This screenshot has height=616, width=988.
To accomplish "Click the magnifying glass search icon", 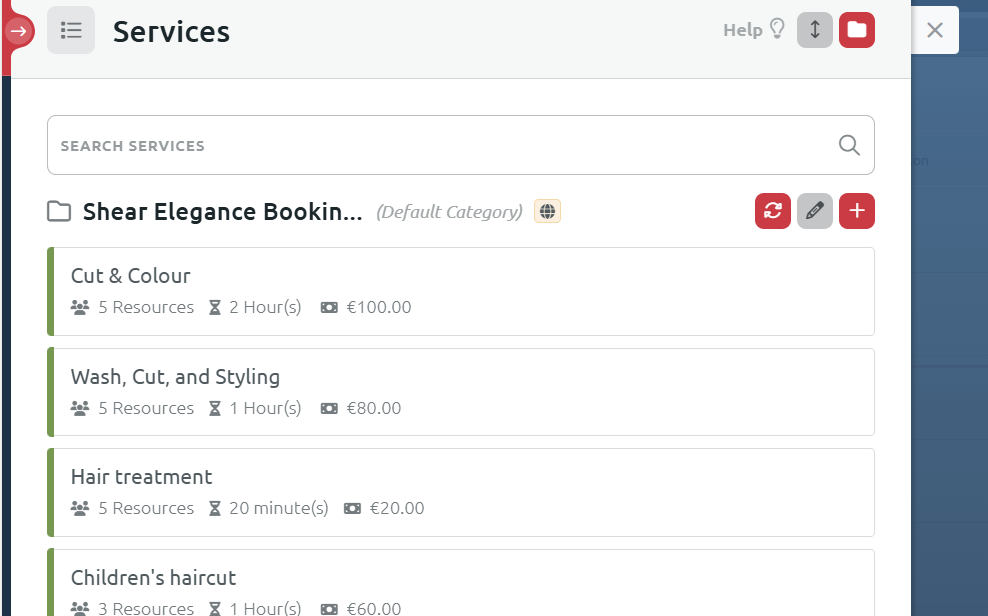I will coord(849,146).
